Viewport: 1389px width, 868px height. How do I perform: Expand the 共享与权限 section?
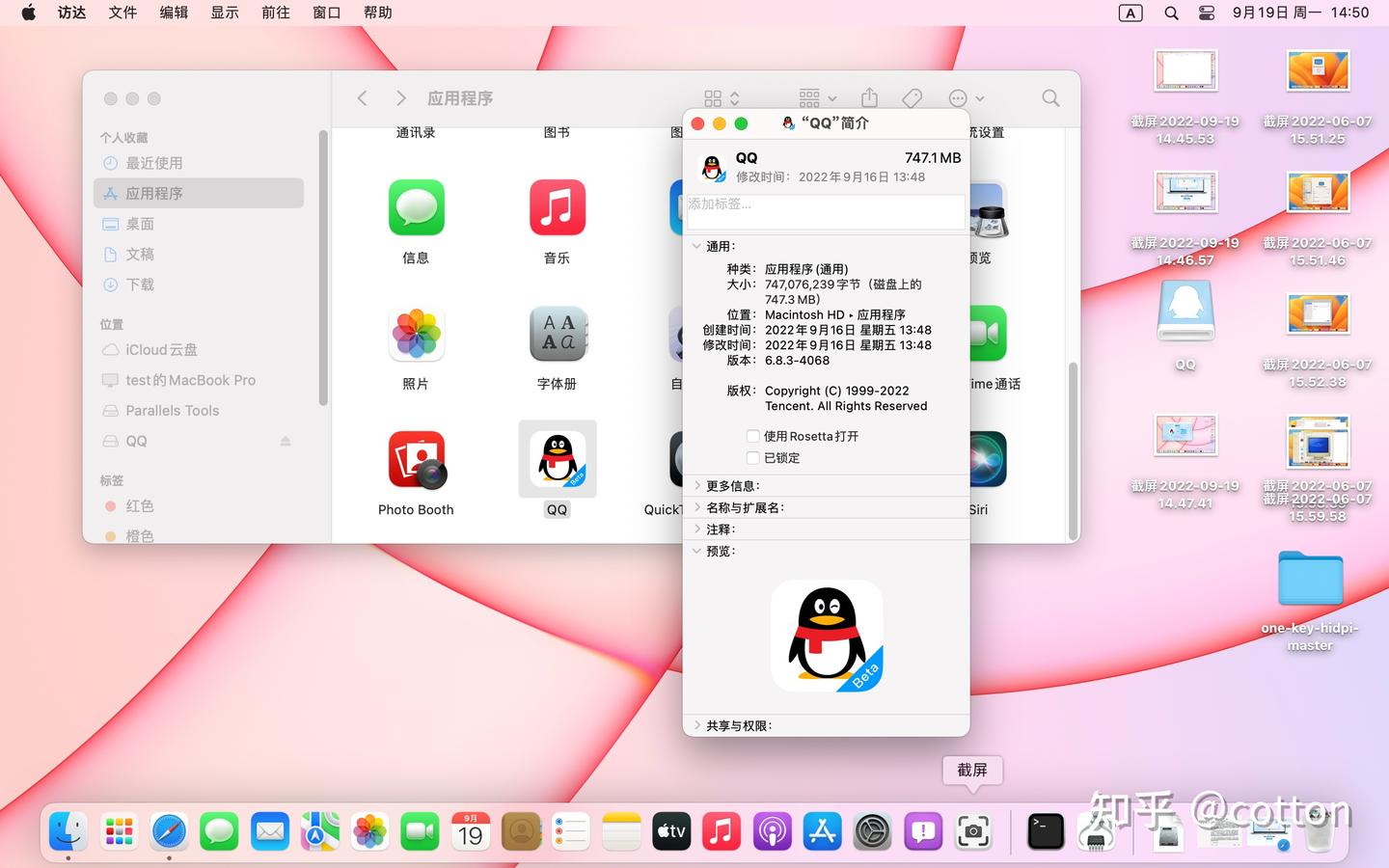click(x=698, y=724)
